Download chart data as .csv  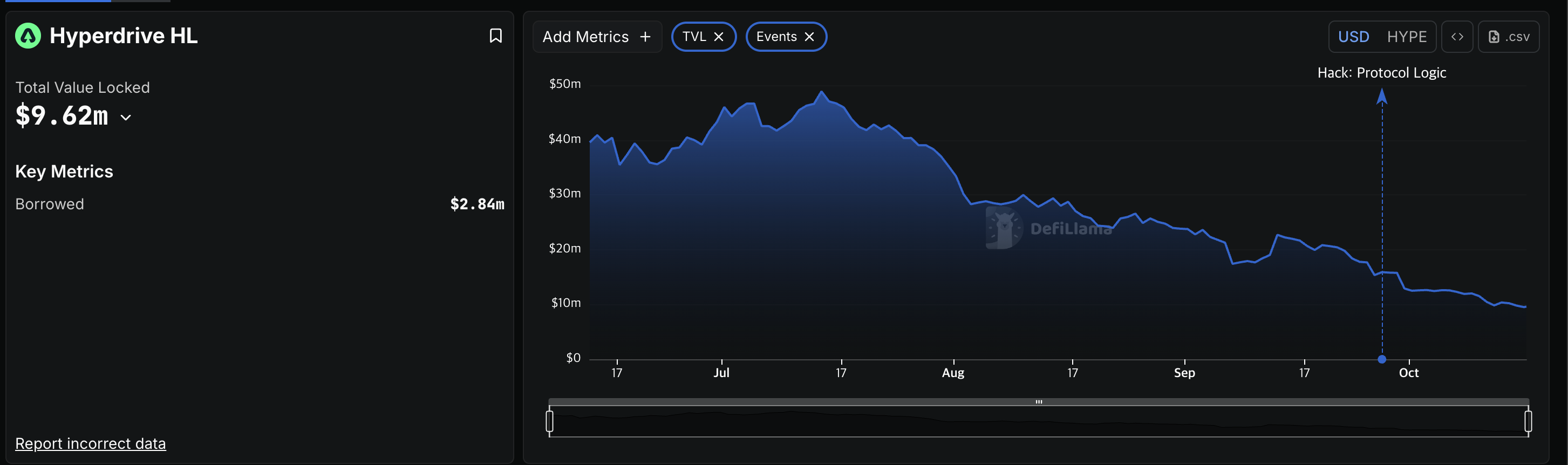point(1508,37)
